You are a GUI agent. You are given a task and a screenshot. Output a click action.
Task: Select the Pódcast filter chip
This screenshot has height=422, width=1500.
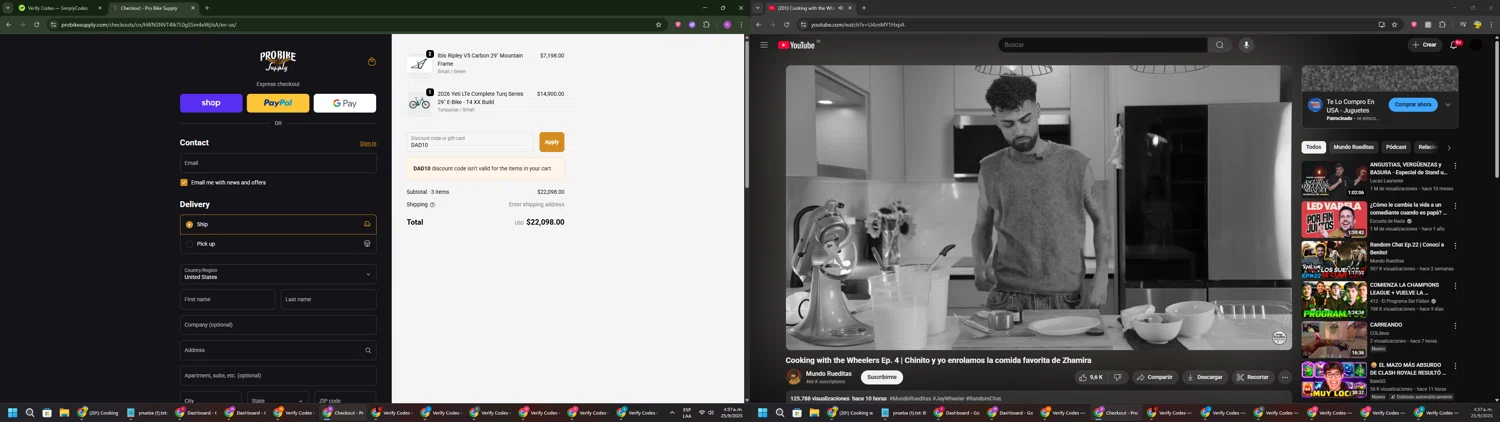(x=1396, y=147)
